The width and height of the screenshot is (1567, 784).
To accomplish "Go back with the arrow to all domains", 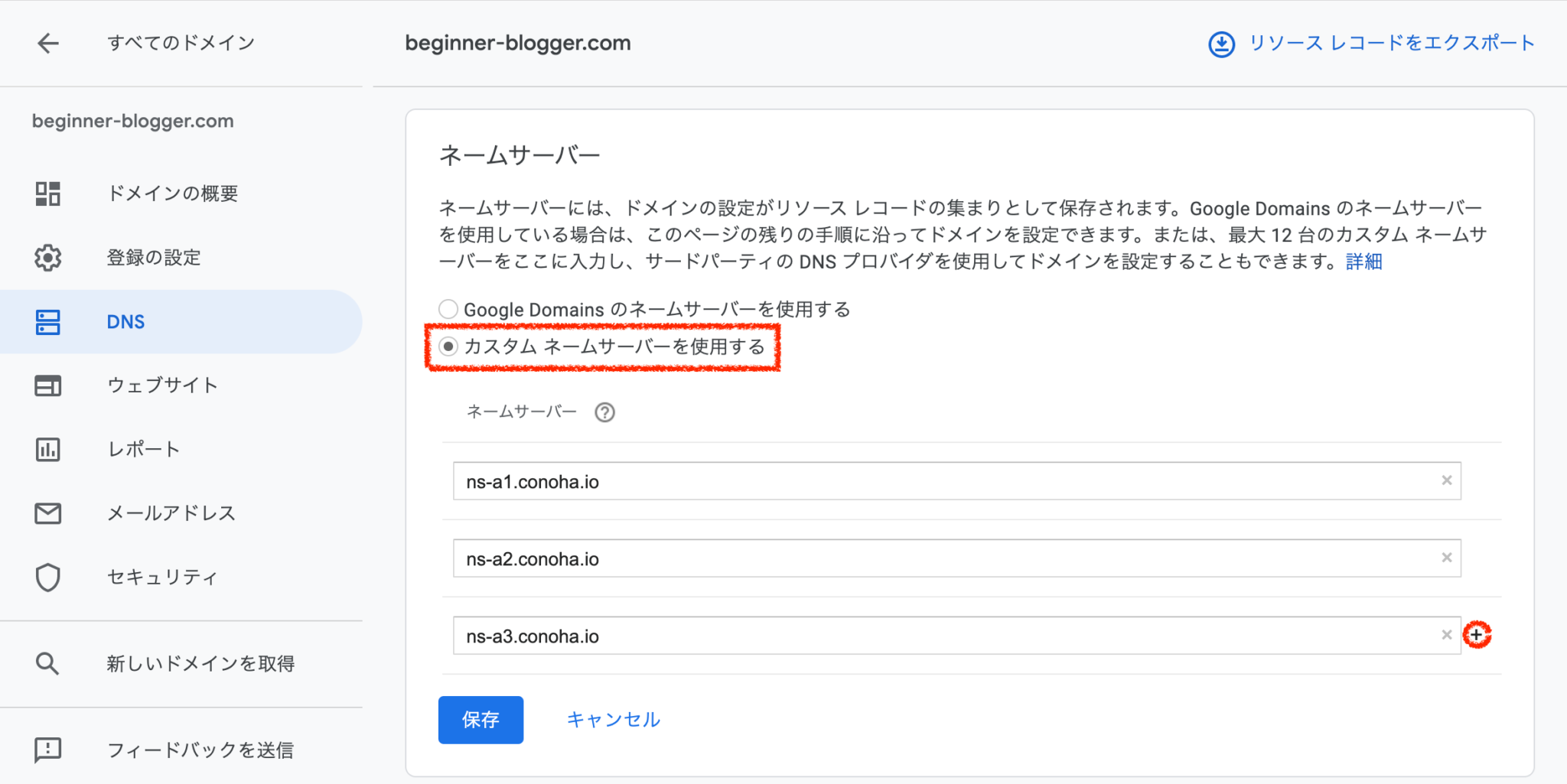I will 47,43.
